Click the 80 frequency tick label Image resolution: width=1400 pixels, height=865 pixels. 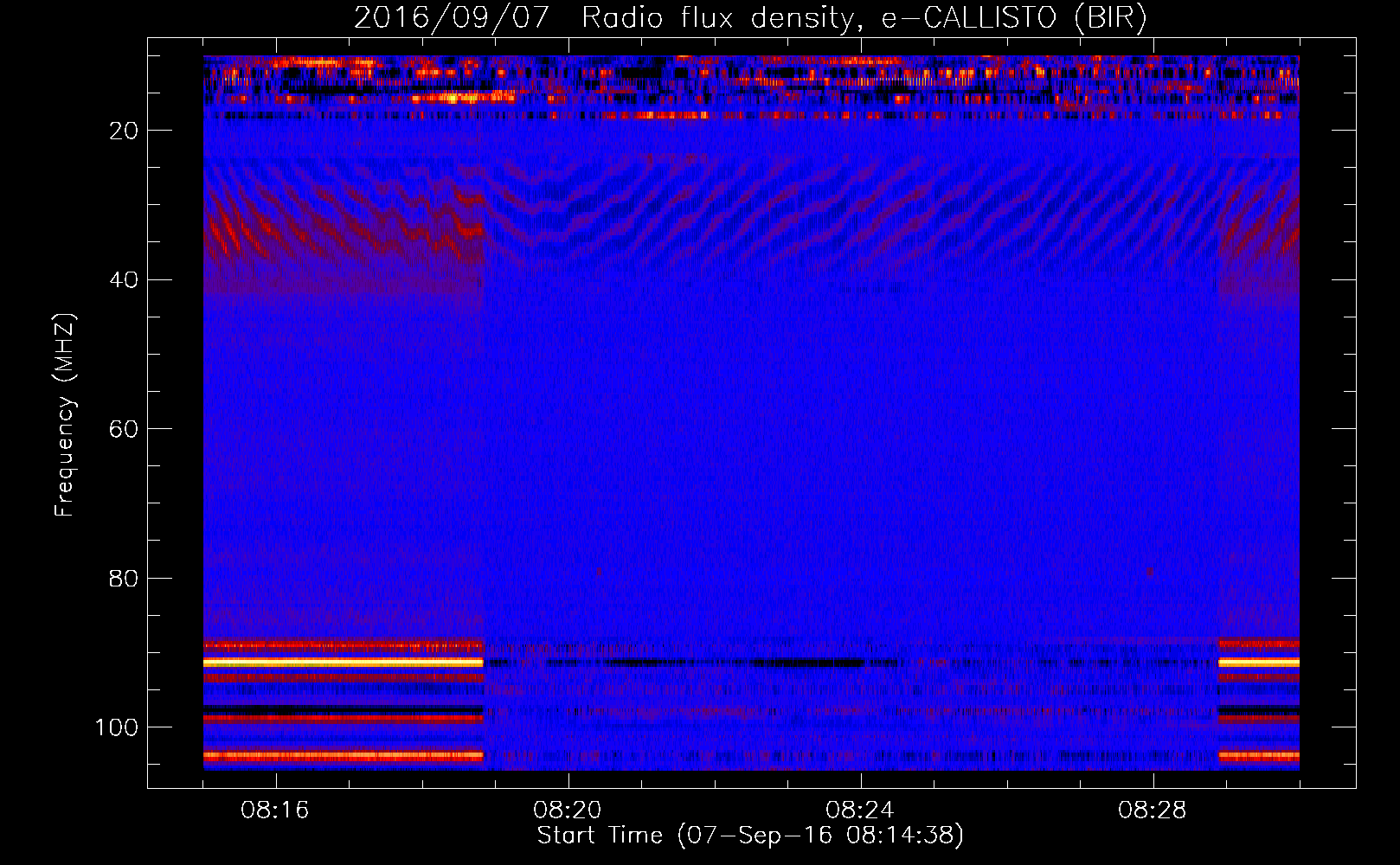point(124,578)
